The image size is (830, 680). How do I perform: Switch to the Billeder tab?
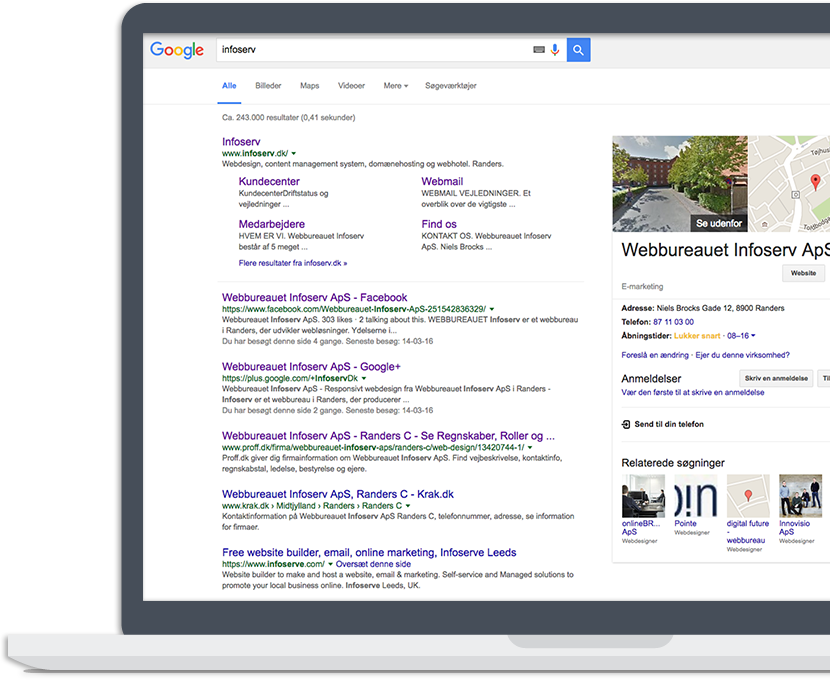coord(268,86)
